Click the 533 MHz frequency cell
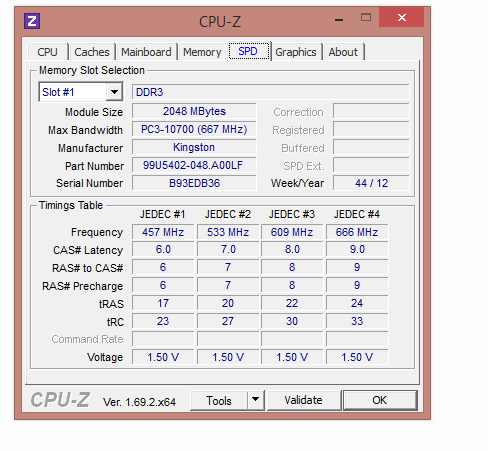 pyautogui.click(x=228, y=232)
